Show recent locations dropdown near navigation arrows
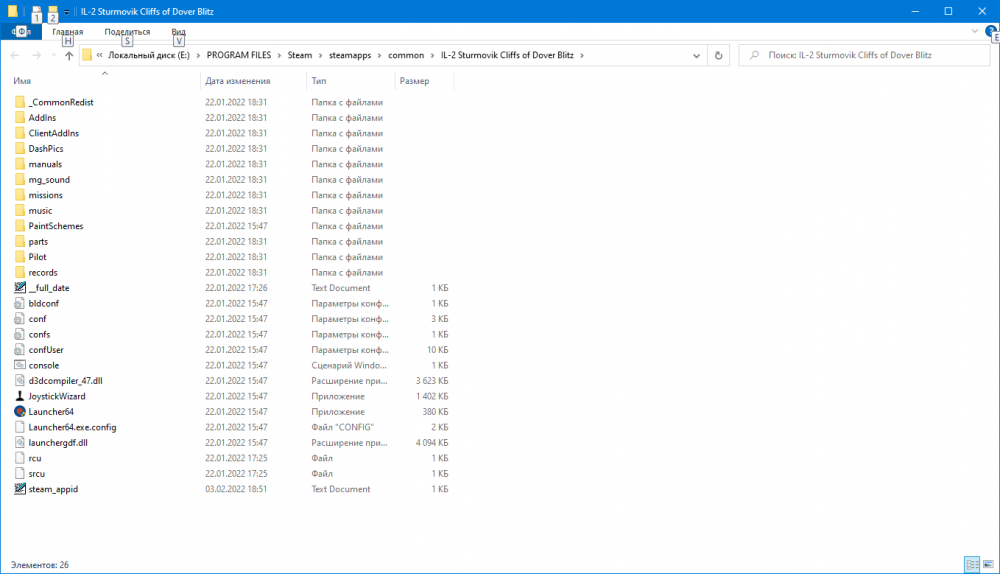 coord(53,56)
